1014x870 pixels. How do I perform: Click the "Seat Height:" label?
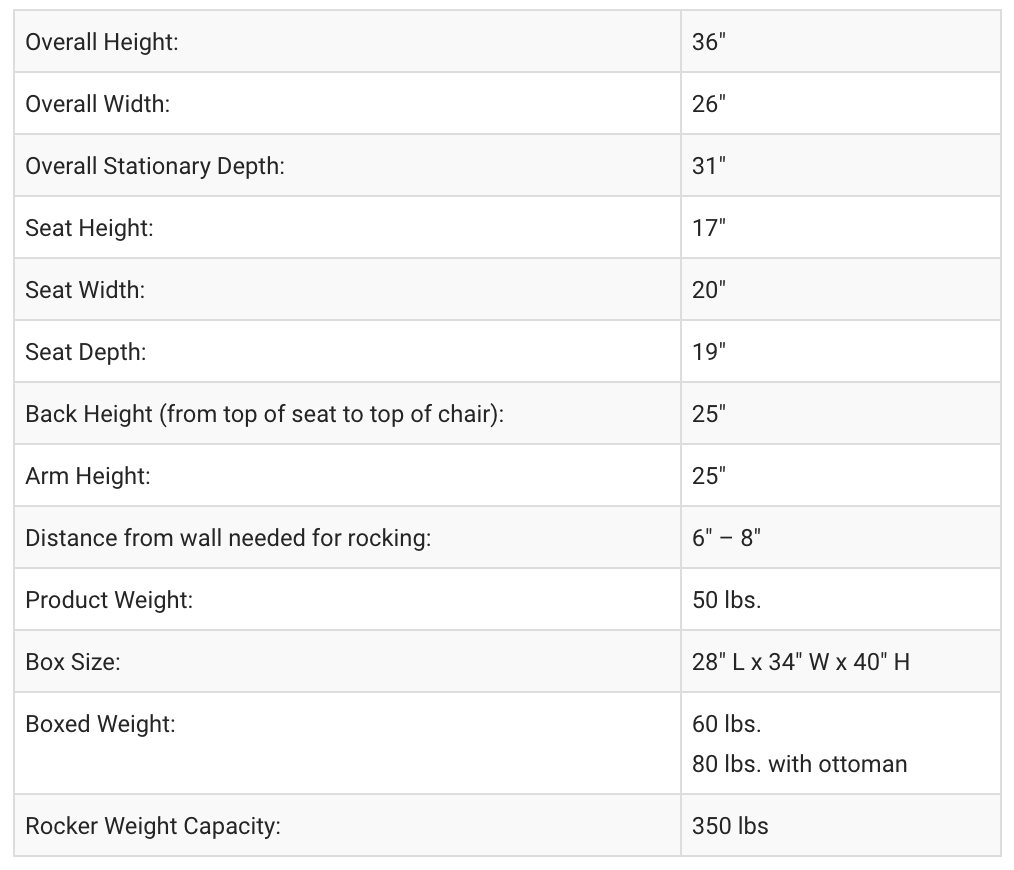[x=89, y=228]
